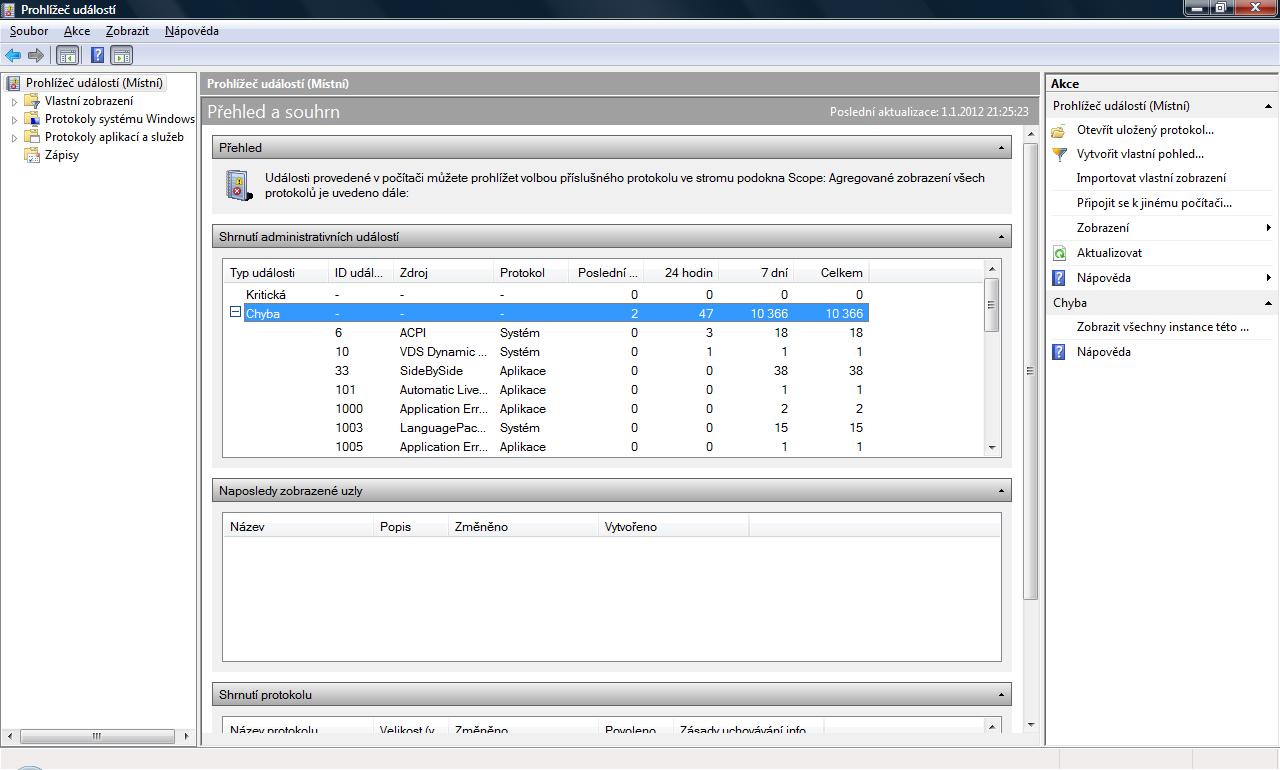Collapse the Chyba event type row
This screenshot has height=770, width=1280.
(x=235, y=312)
